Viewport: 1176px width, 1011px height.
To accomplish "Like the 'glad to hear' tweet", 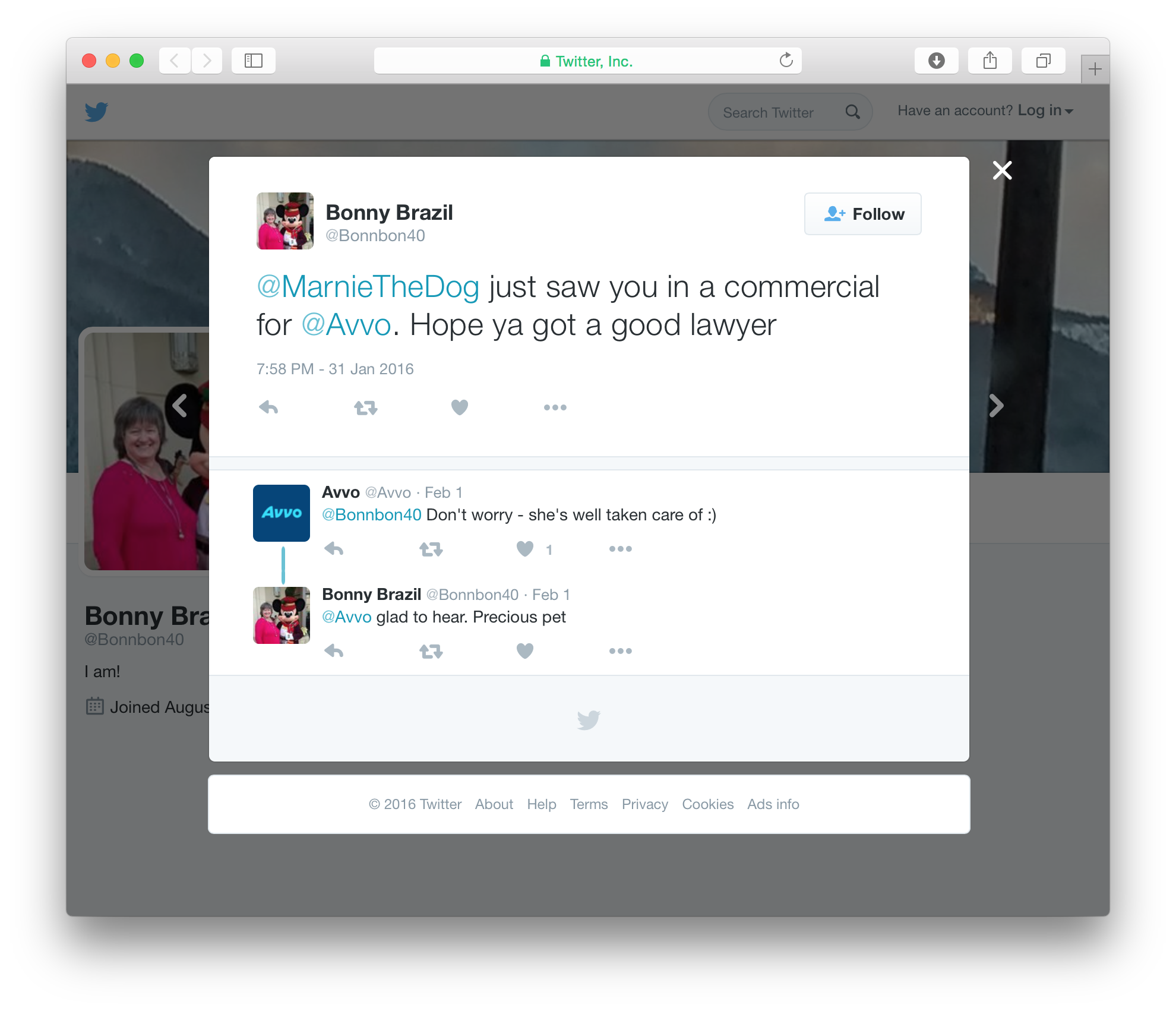I will pyautogui.click(x=525, y=651).
